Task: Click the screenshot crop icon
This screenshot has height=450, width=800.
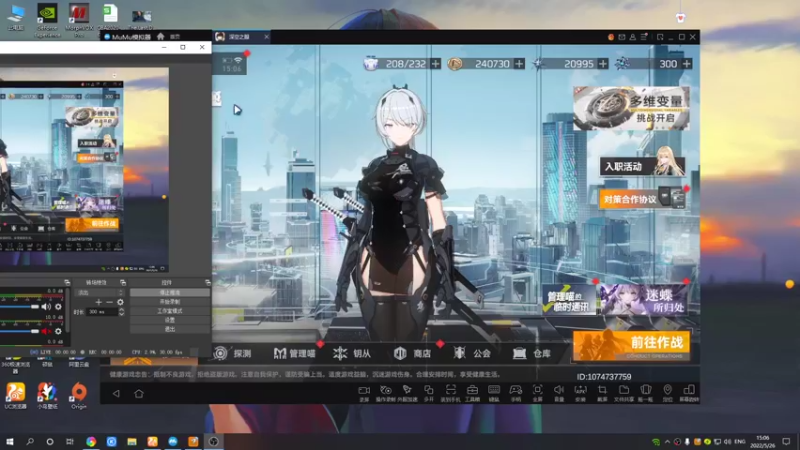Action: click(x=602, y=391)
